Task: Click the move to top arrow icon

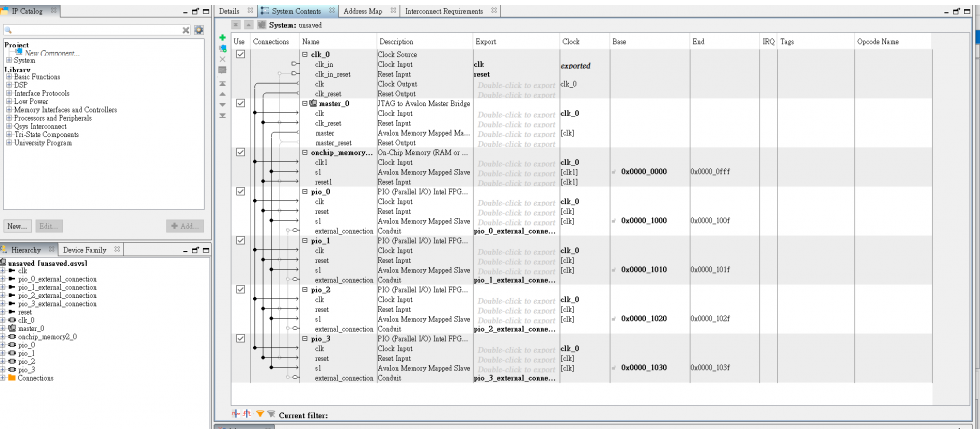Action: (223, 81)
